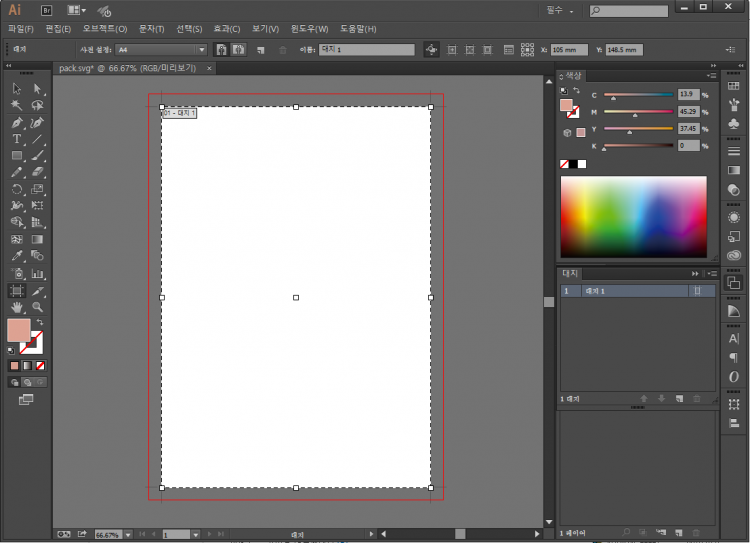Set paint mode to Gradient

tap(28, 366)
